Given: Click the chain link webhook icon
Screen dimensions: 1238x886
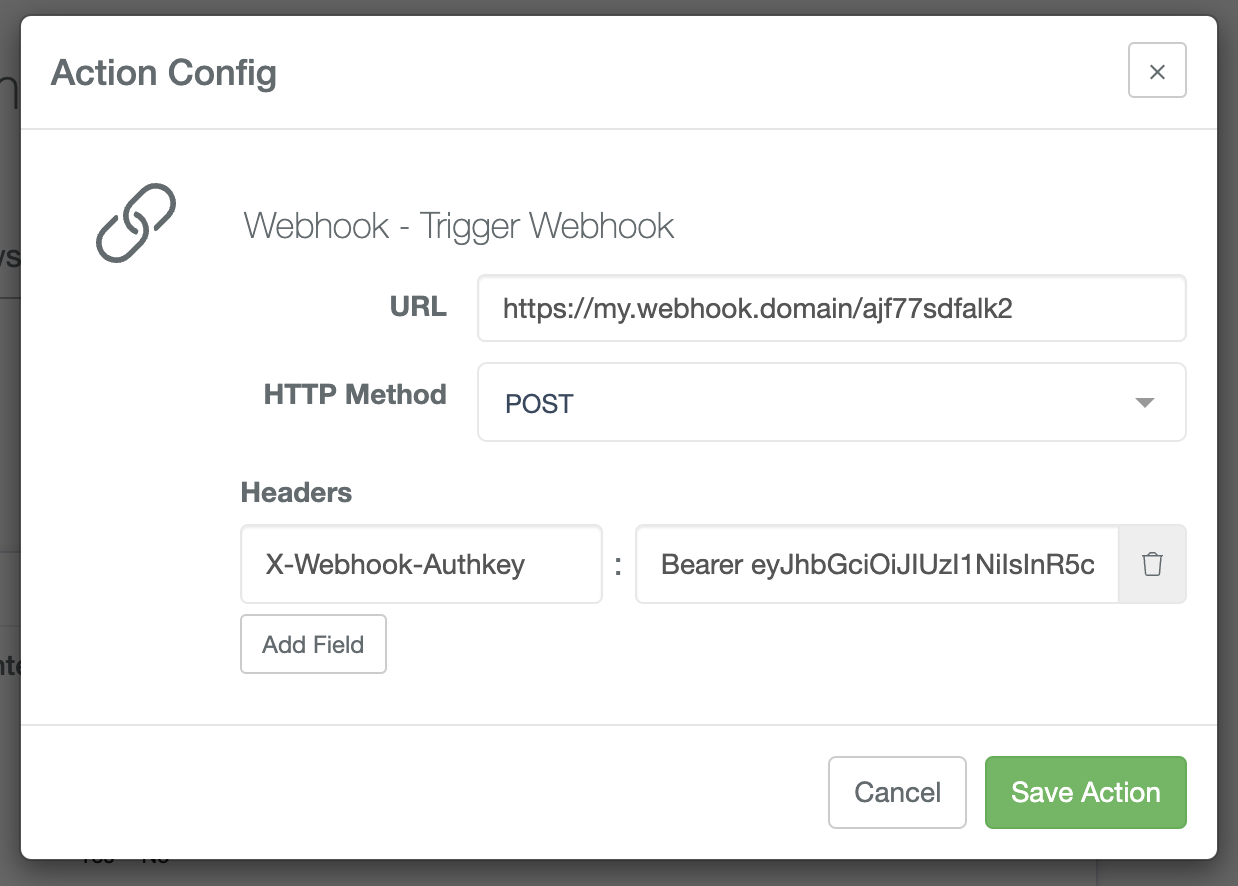Looking at the screenshot, I should click(135, 223).
